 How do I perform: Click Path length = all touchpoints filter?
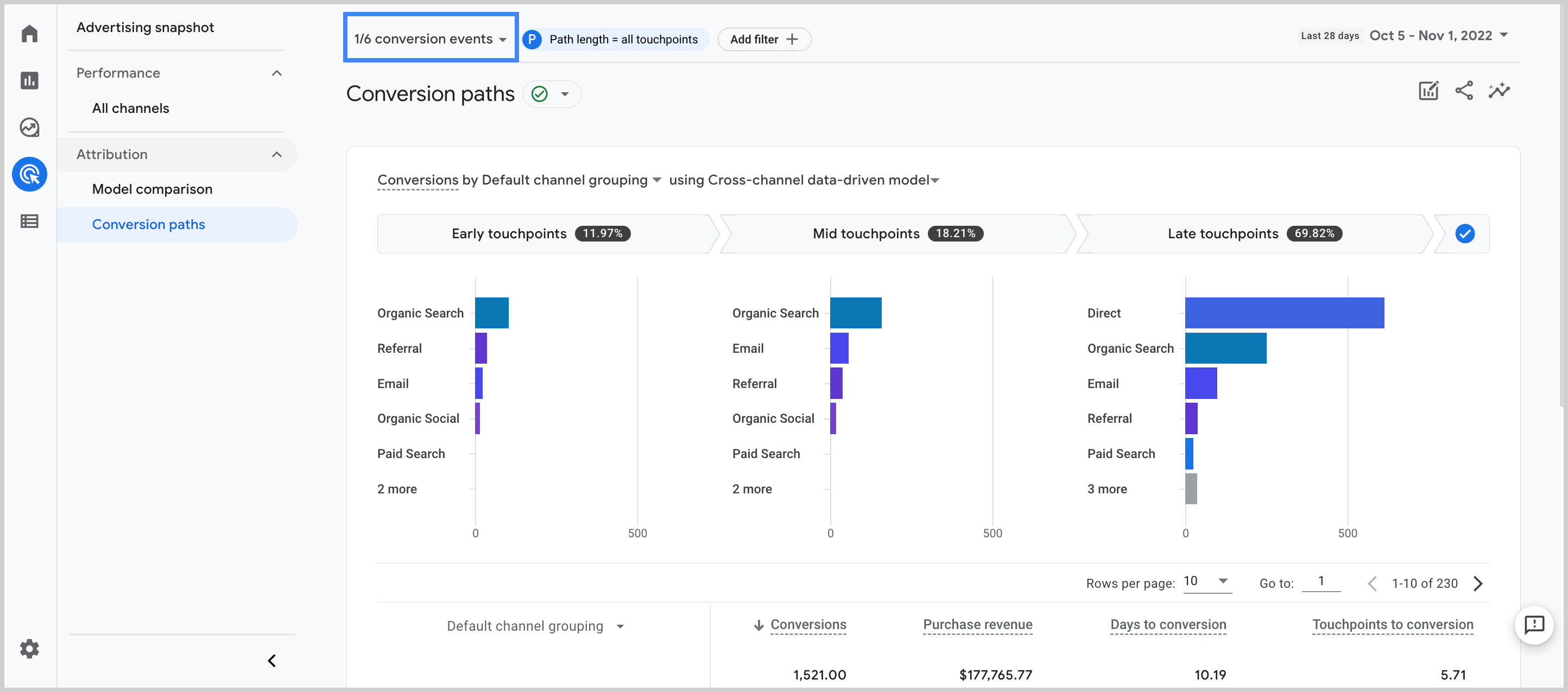[x=623, y=40]
